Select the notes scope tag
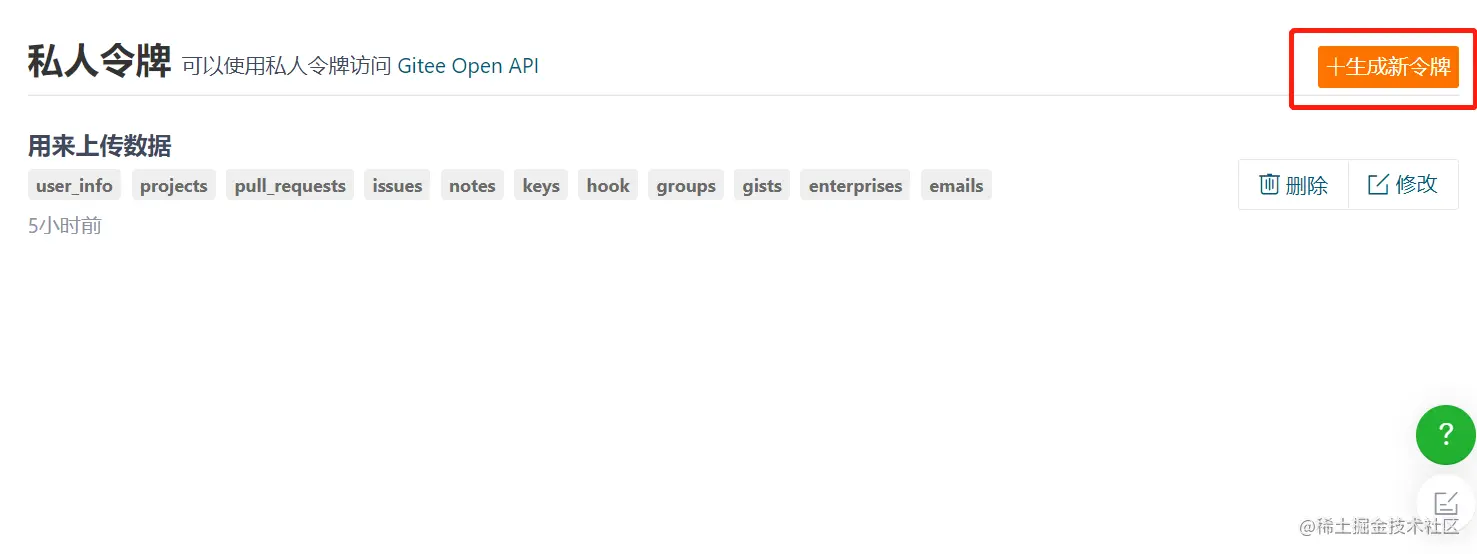The height and width of the screenshot is (554, 1477). [x=472, y=185]
